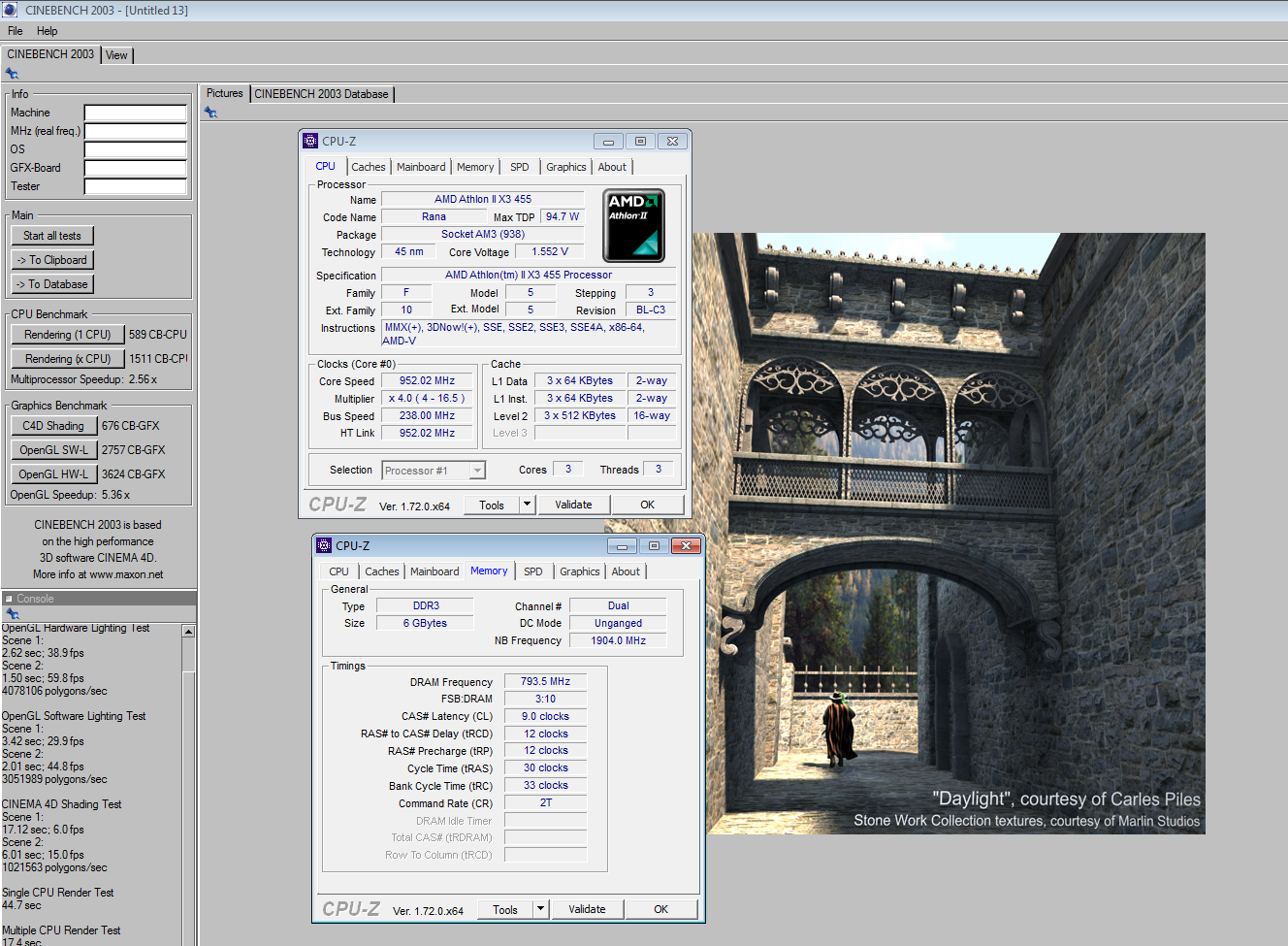Click the To Database button
This screenshot has height=946, width=1288.
point(52,284)
